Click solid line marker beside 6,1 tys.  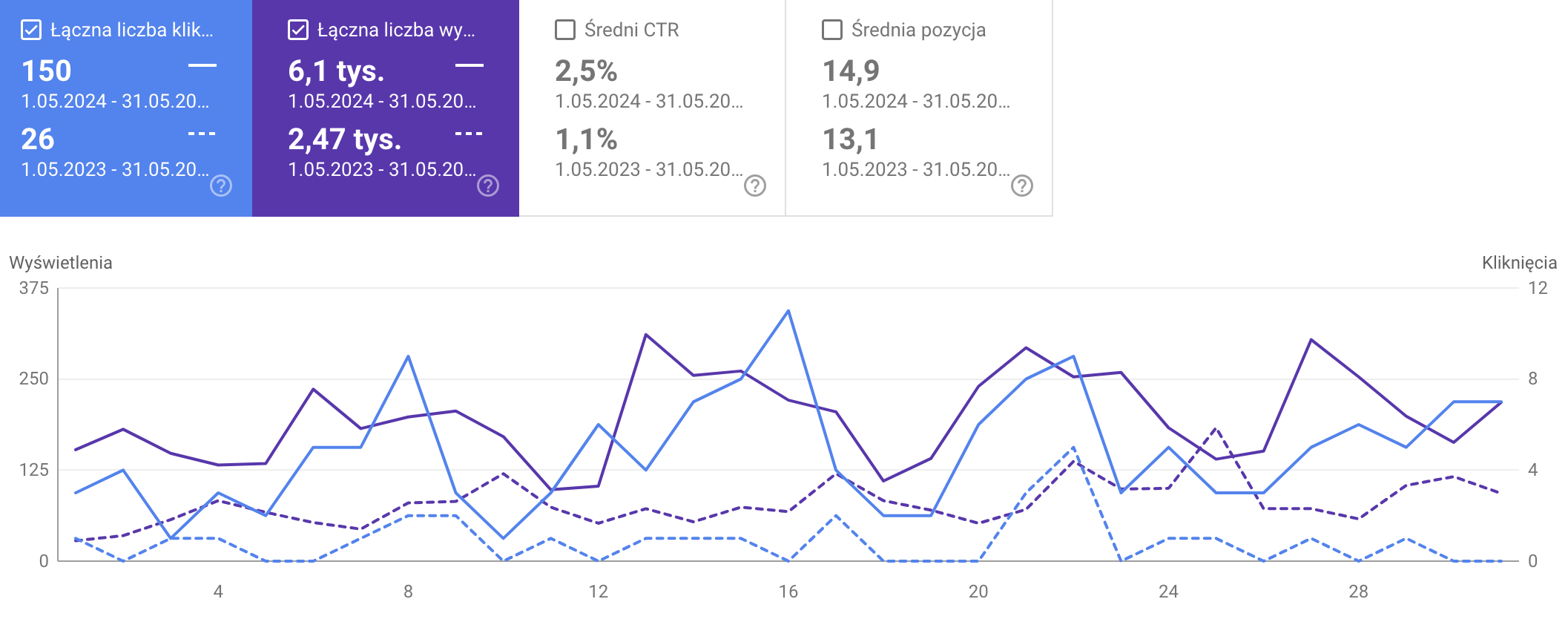(469, 65)
